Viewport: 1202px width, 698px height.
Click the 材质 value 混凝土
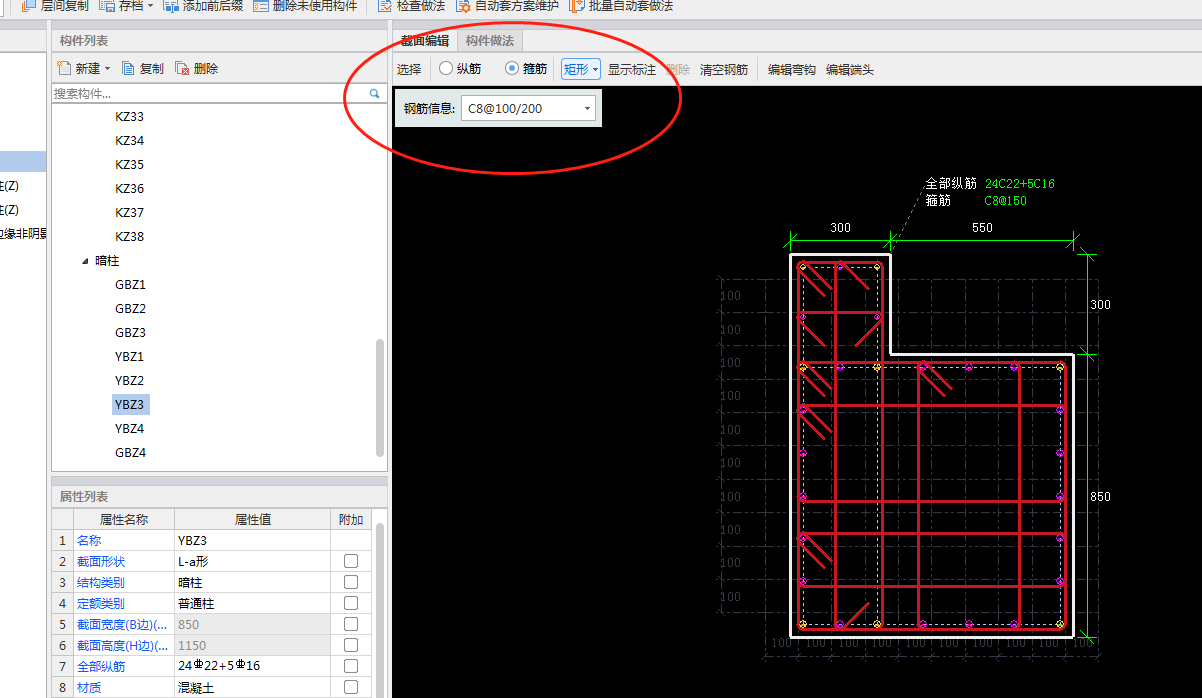coord(252,687)
